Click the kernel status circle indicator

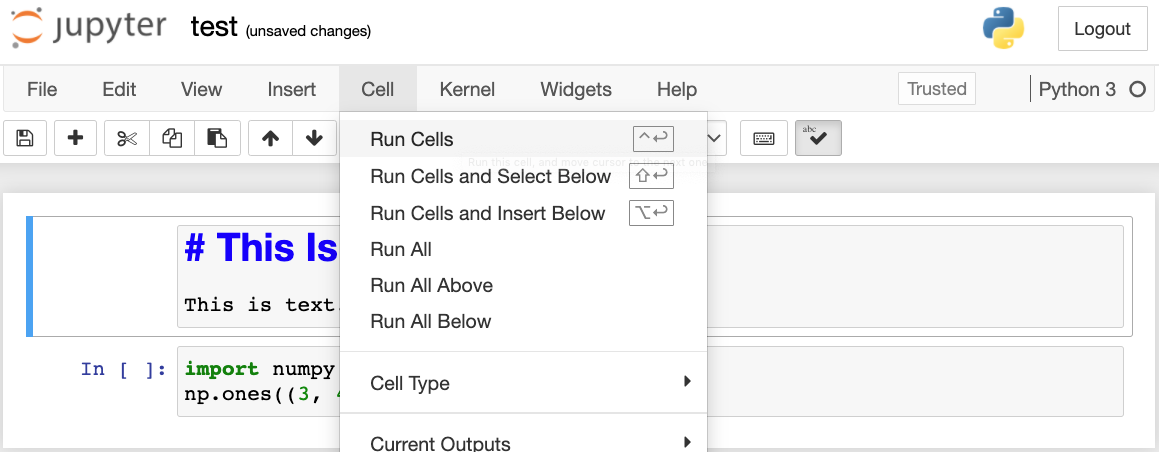coord(1137,89)
